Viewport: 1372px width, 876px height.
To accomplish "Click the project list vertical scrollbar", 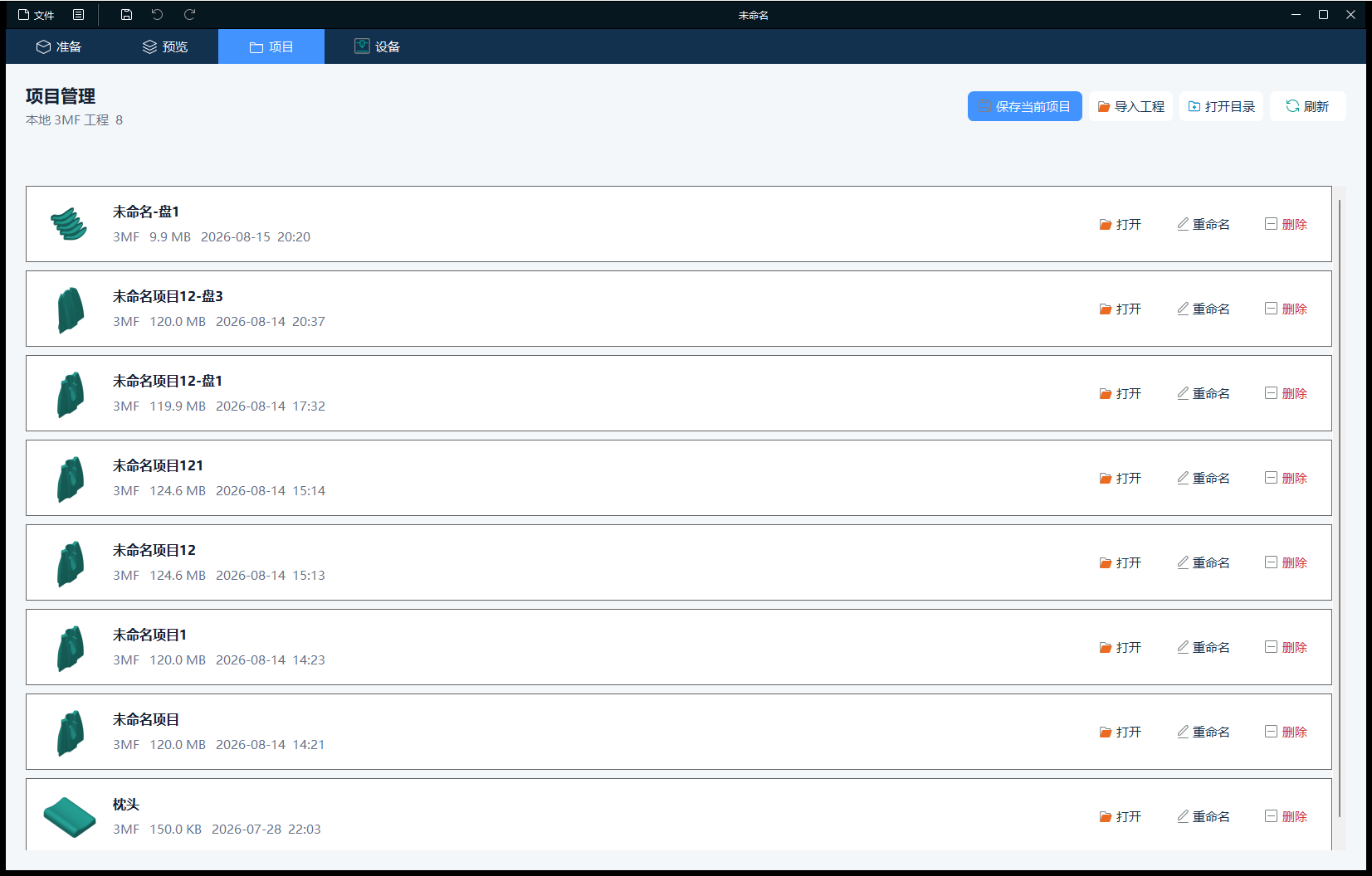I will tap(1340, 508).
